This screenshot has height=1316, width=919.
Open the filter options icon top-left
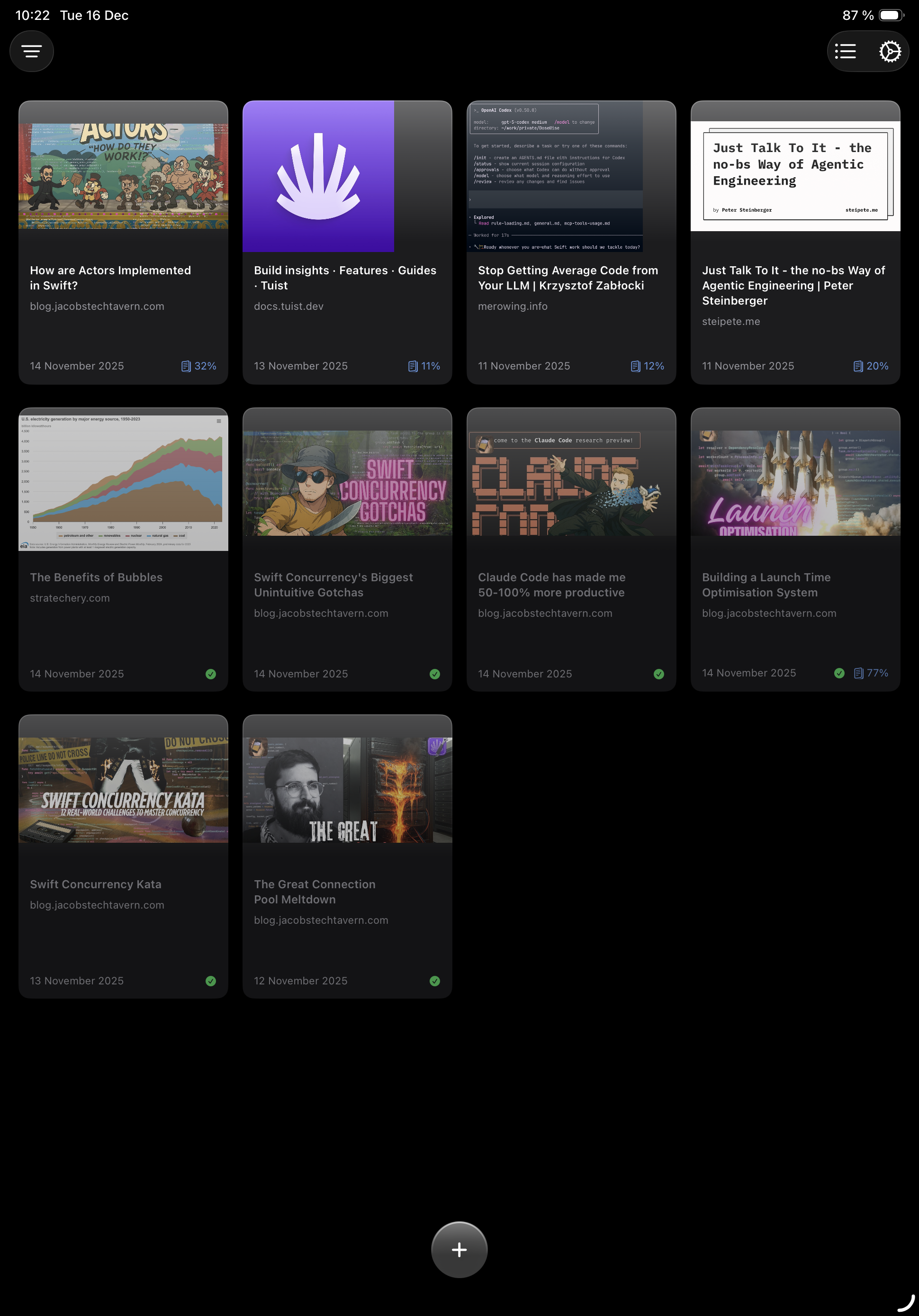(32, 51)
